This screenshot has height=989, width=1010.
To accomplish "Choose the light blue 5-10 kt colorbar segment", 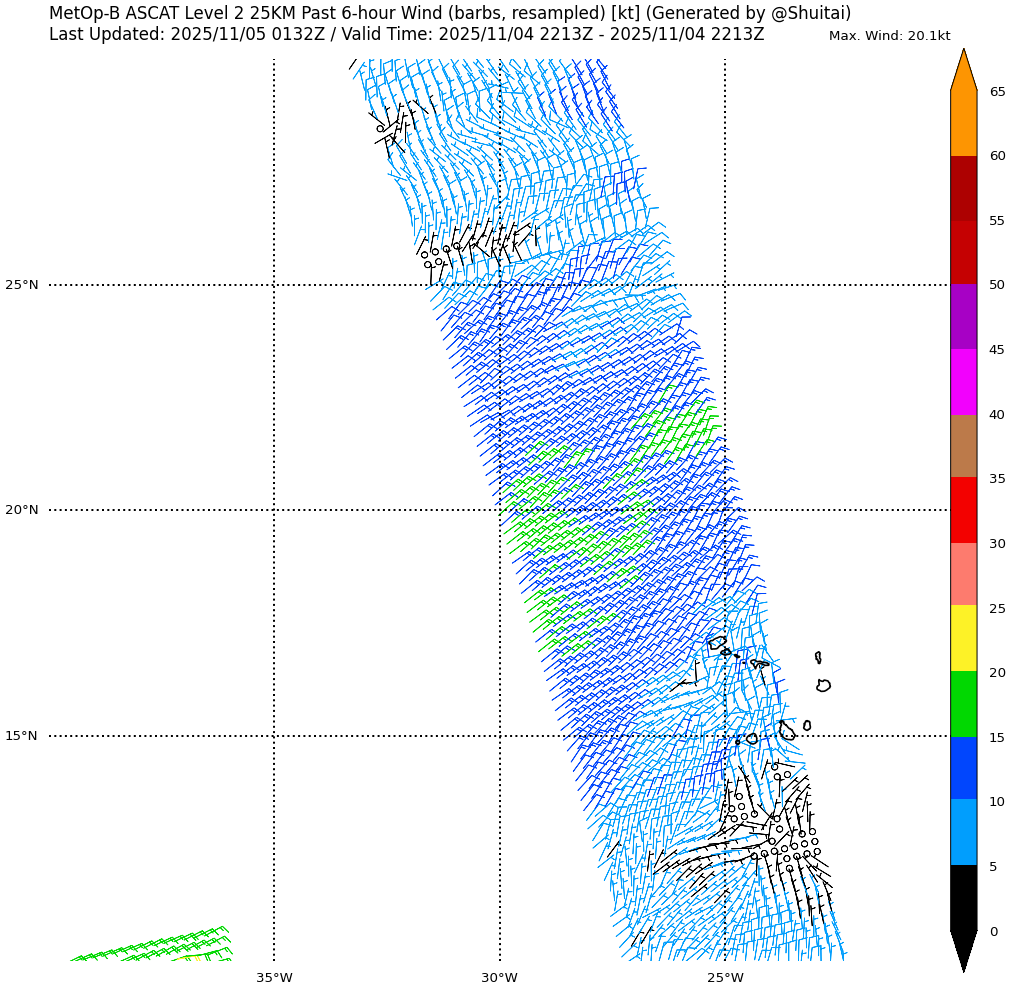I will coord(963,832).
